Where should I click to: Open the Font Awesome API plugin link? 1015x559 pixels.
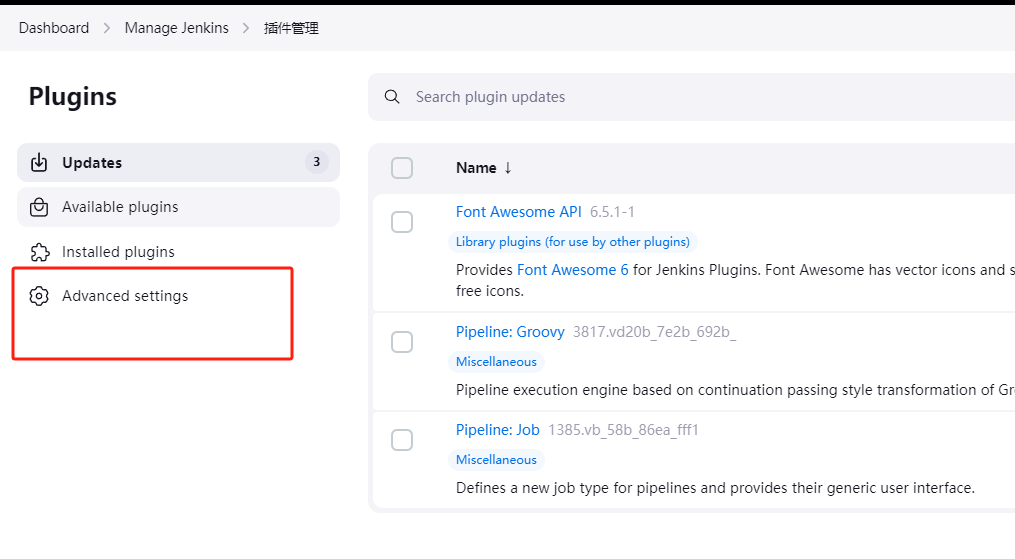519,212
